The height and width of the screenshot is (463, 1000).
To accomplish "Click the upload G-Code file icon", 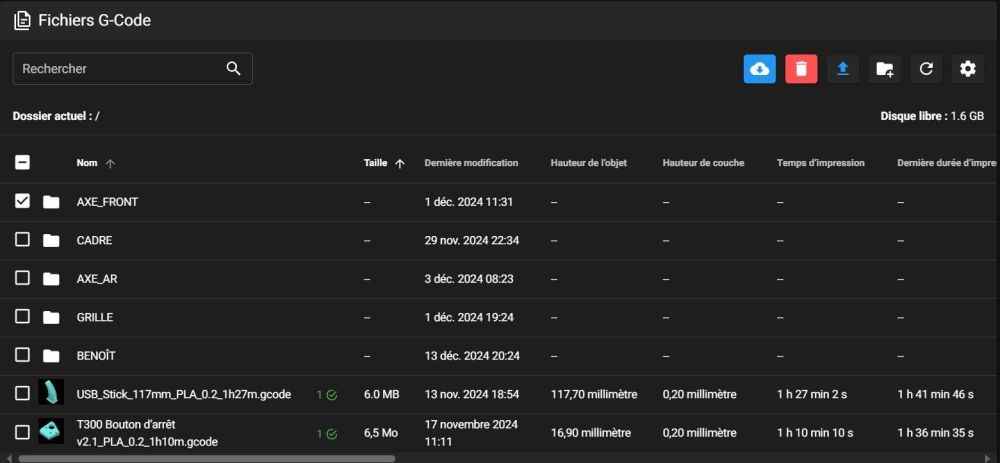I will pos(843,69).
